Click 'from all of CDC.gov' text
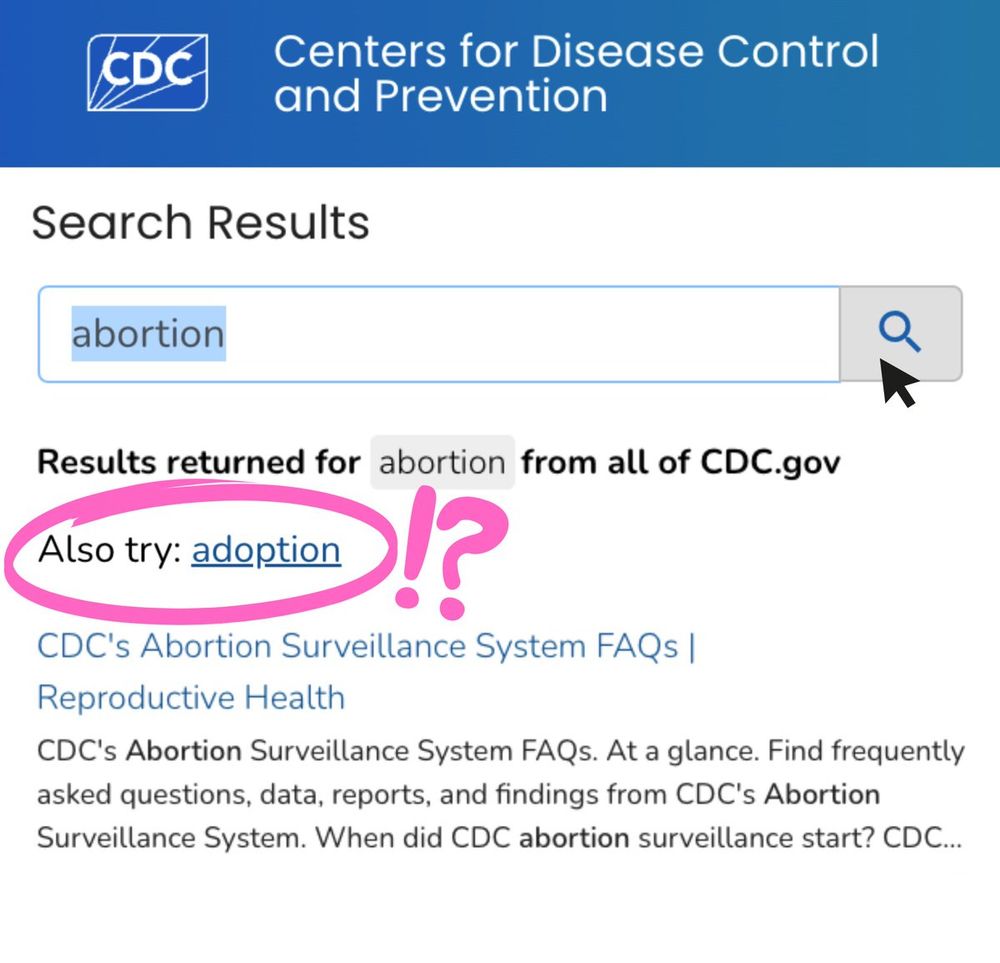The image size is (1000, 963). click(681, 462)
